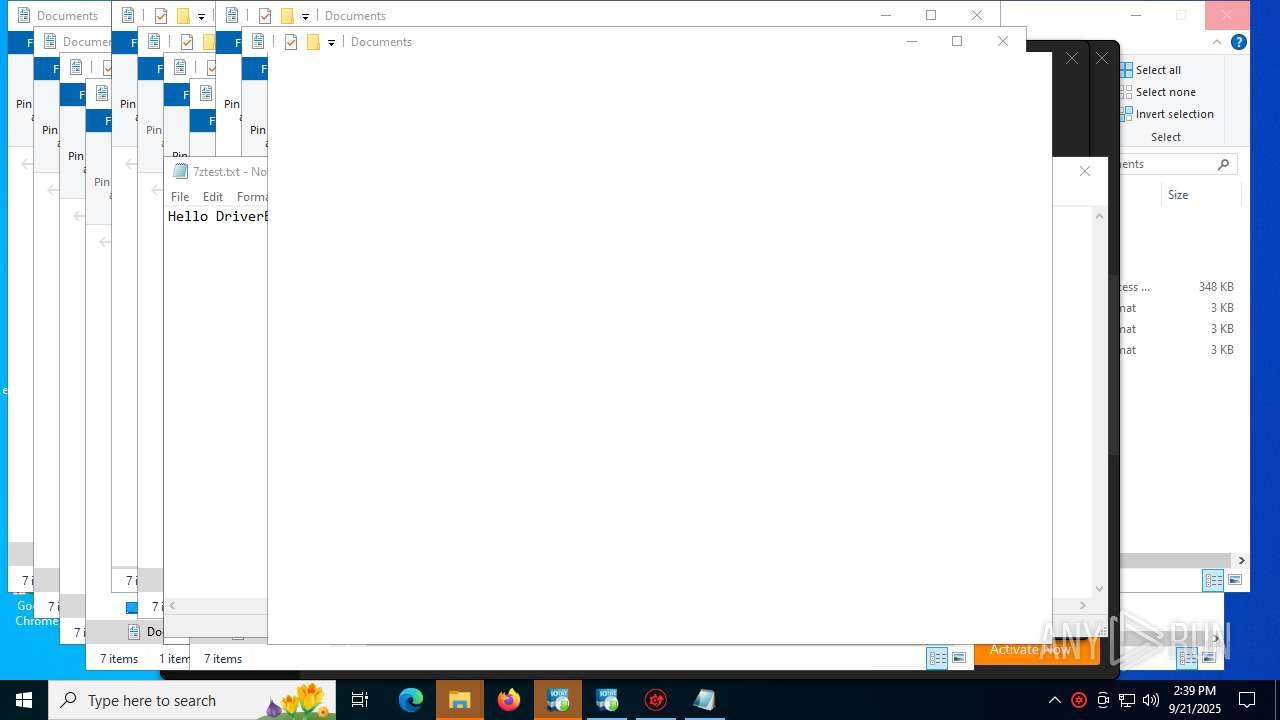
Task: Click Notepad horizontal scrollbar left arrow
Action: [172, 606]
